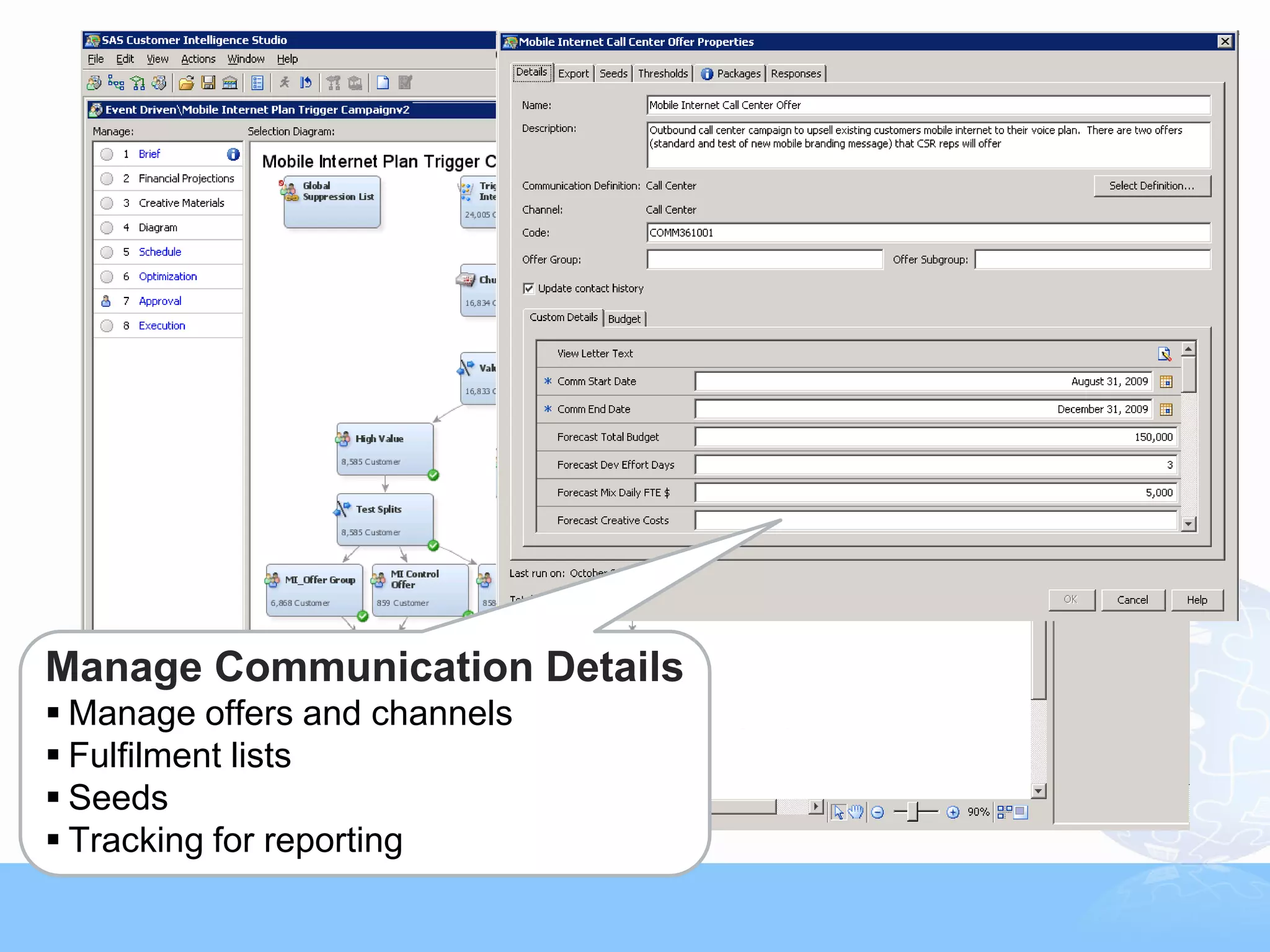1270x952 pixels.
Task: Select status circle for Creative Materials
Action: click(107, 203)
